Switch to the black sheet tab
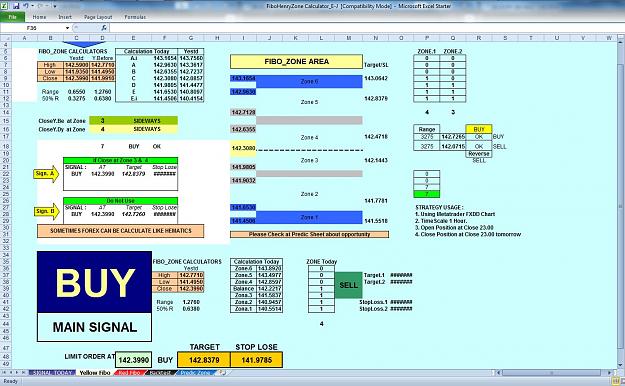 pyautogui.click(x=160, y=372)
